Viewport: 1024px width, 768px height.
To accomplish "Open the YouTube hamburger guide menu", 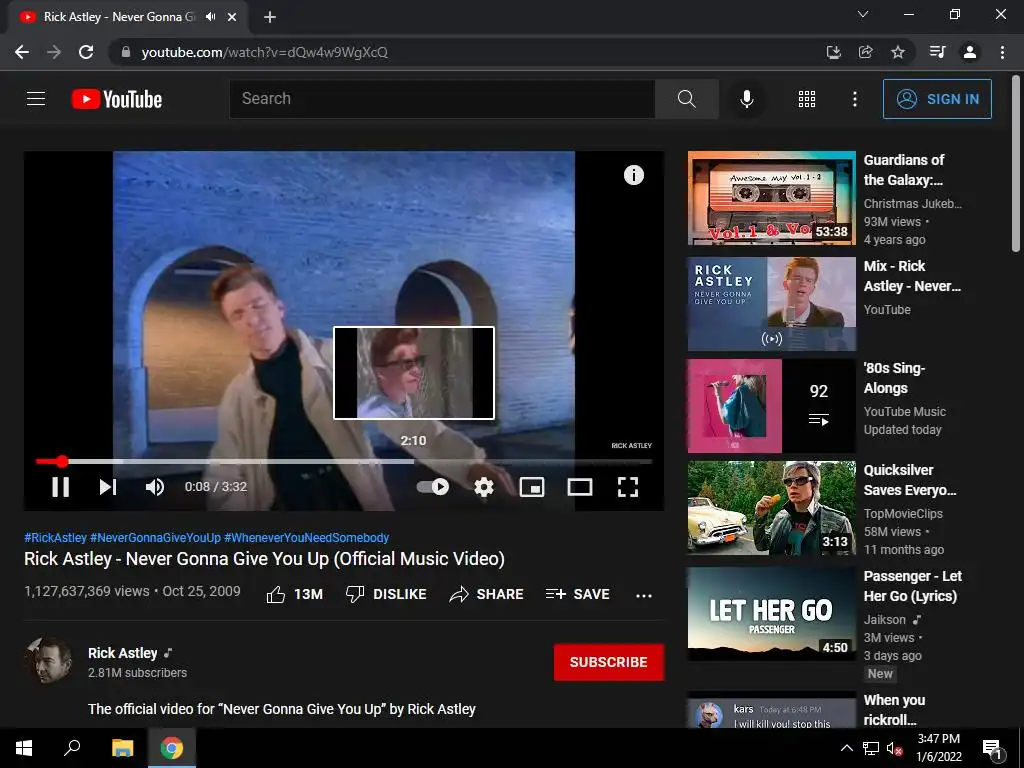I will coord(36,99).
